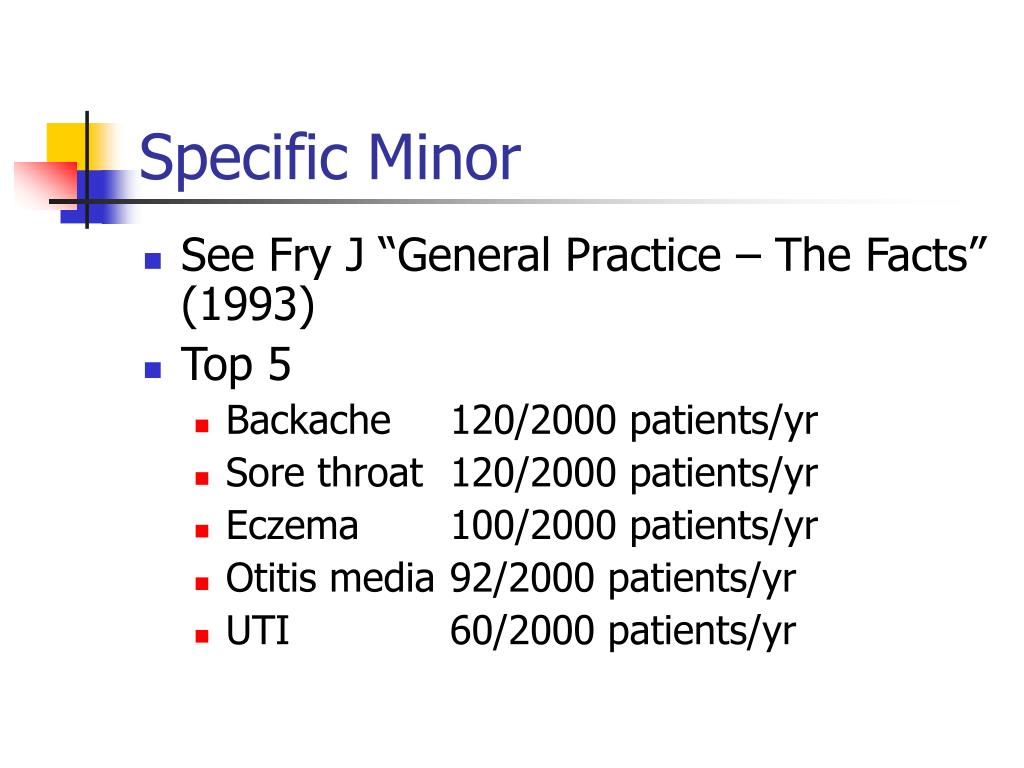Image resolution: width=1024 pixels, height=768 pixels.
Task: Click the '(1993)' year text
Action: point(248,305)
